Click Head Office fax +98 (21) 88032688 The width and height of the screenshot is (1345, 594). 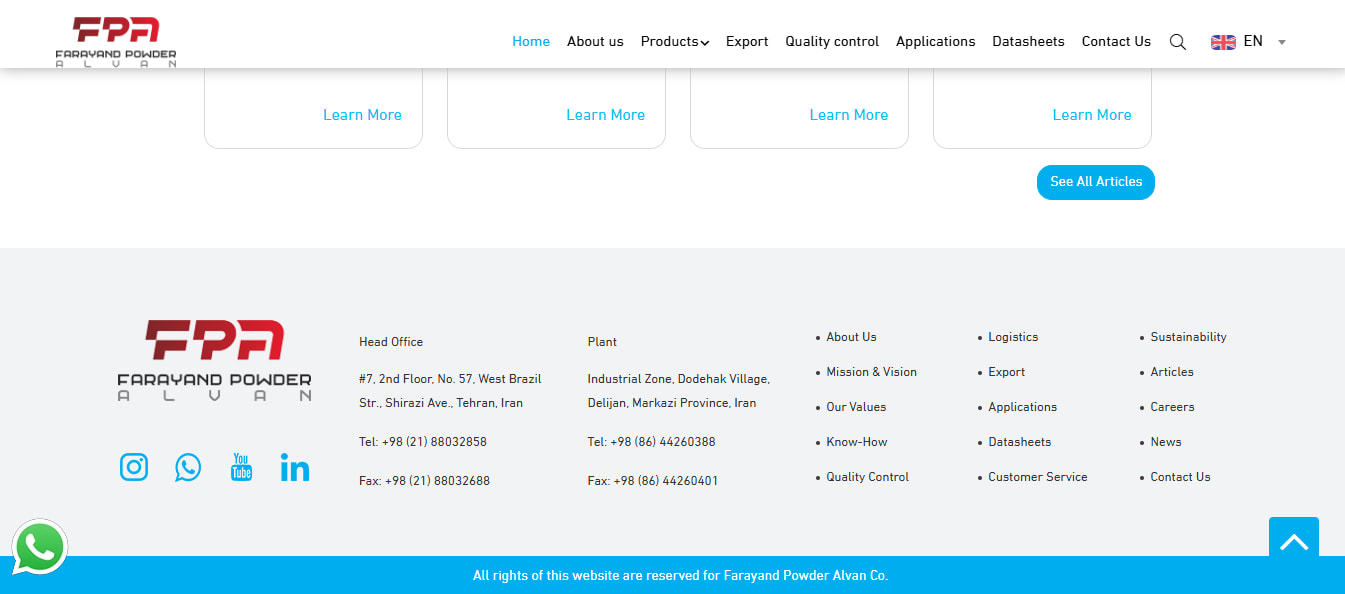tap(424, 481)
